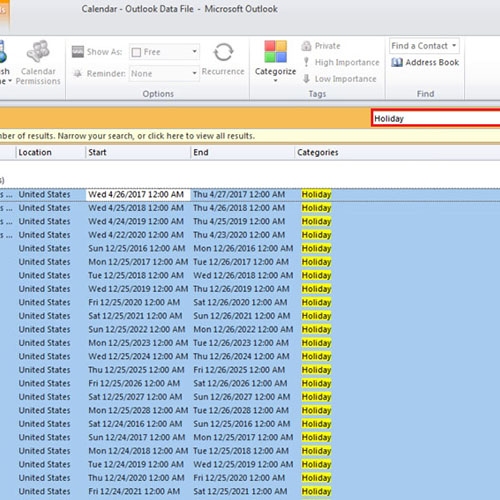The height and width of the screenshot is (500, 500).
Task: Select row starting Wed 4/22/2020
Action: [x=250, y=235]
